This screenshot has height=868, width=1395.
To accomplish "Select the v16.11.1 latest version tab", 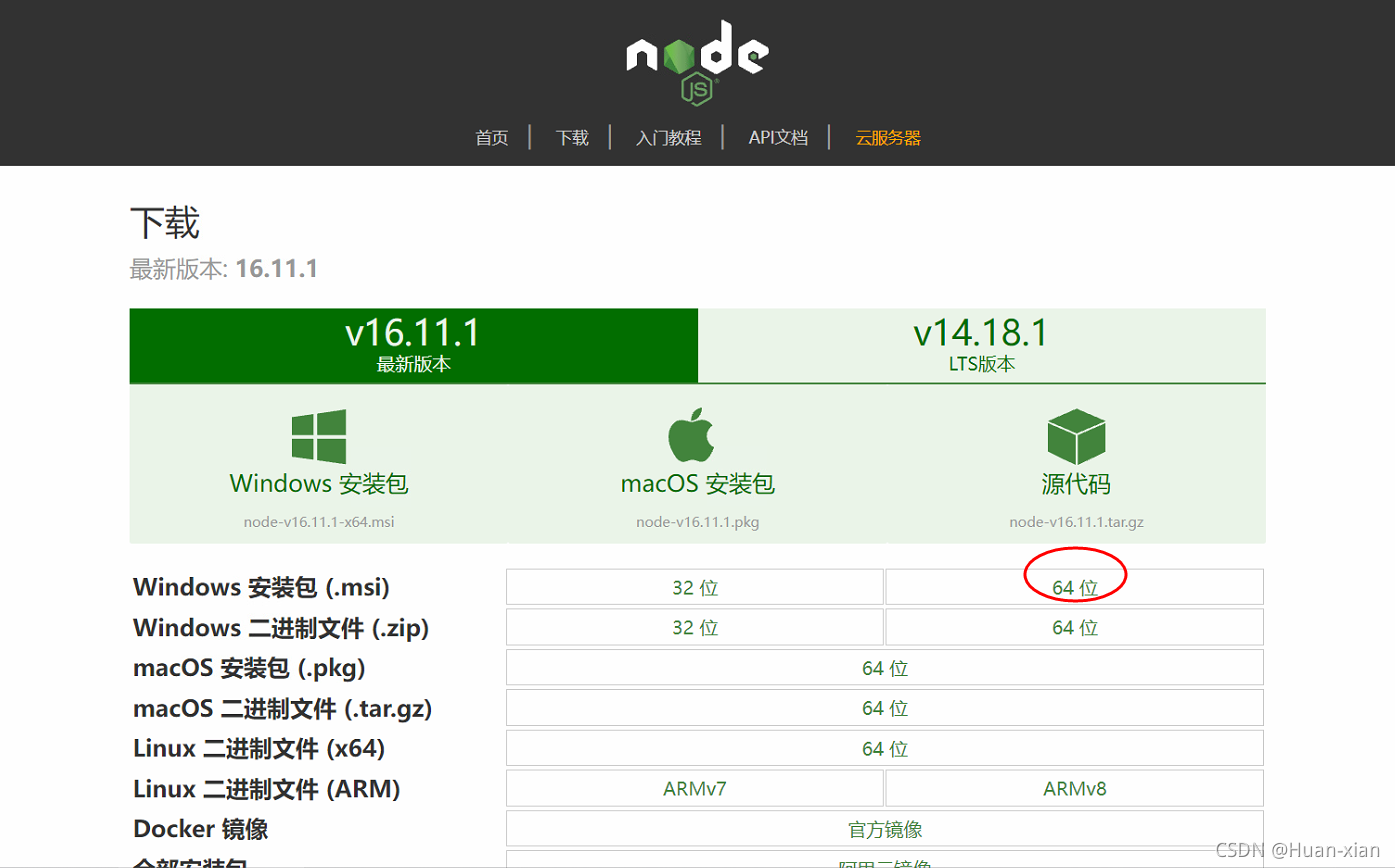I will coord(413,345).
